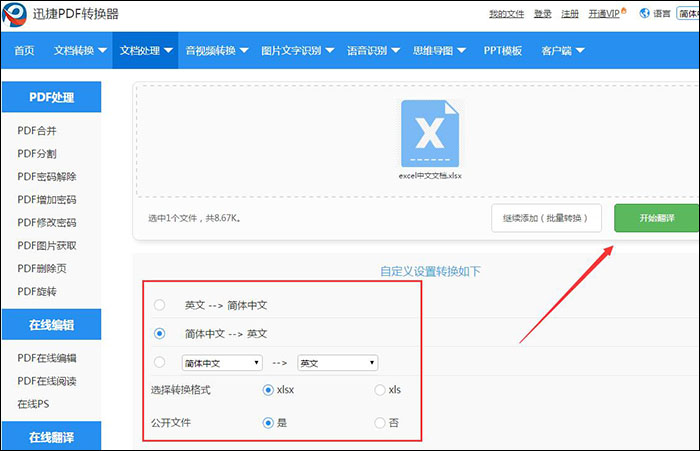Click the VIP flame icon

pos(624,10)
